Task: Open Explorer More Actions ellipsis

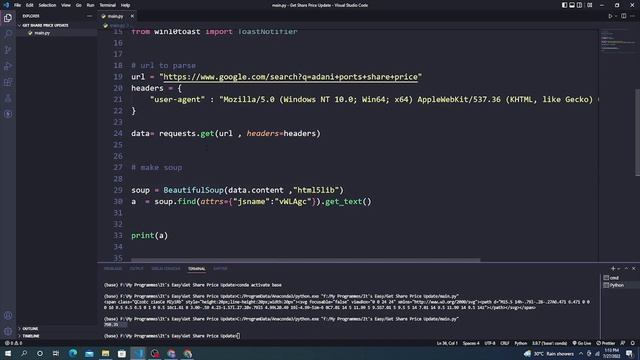Action: [x=89, y=16]
